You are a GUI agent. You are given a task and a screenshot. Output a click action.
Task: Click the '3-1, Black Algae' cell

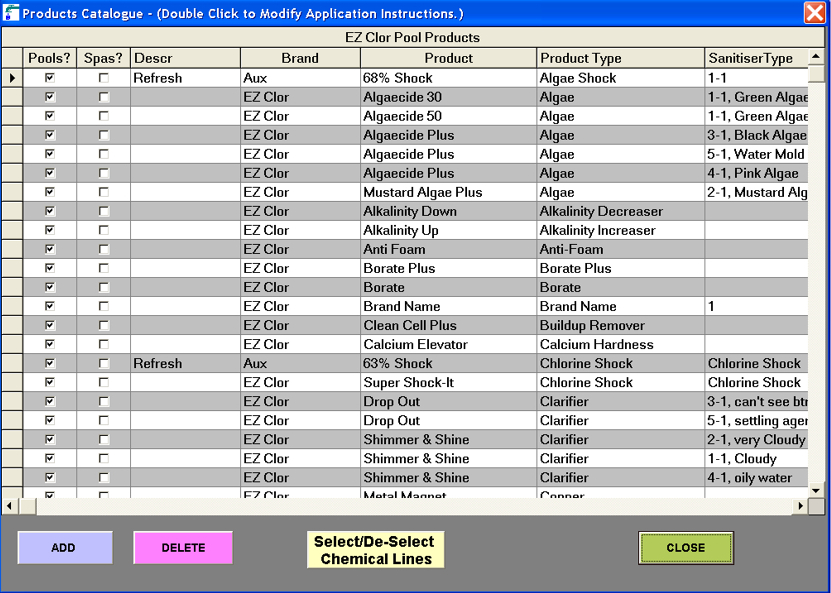[x=756, y=135]
